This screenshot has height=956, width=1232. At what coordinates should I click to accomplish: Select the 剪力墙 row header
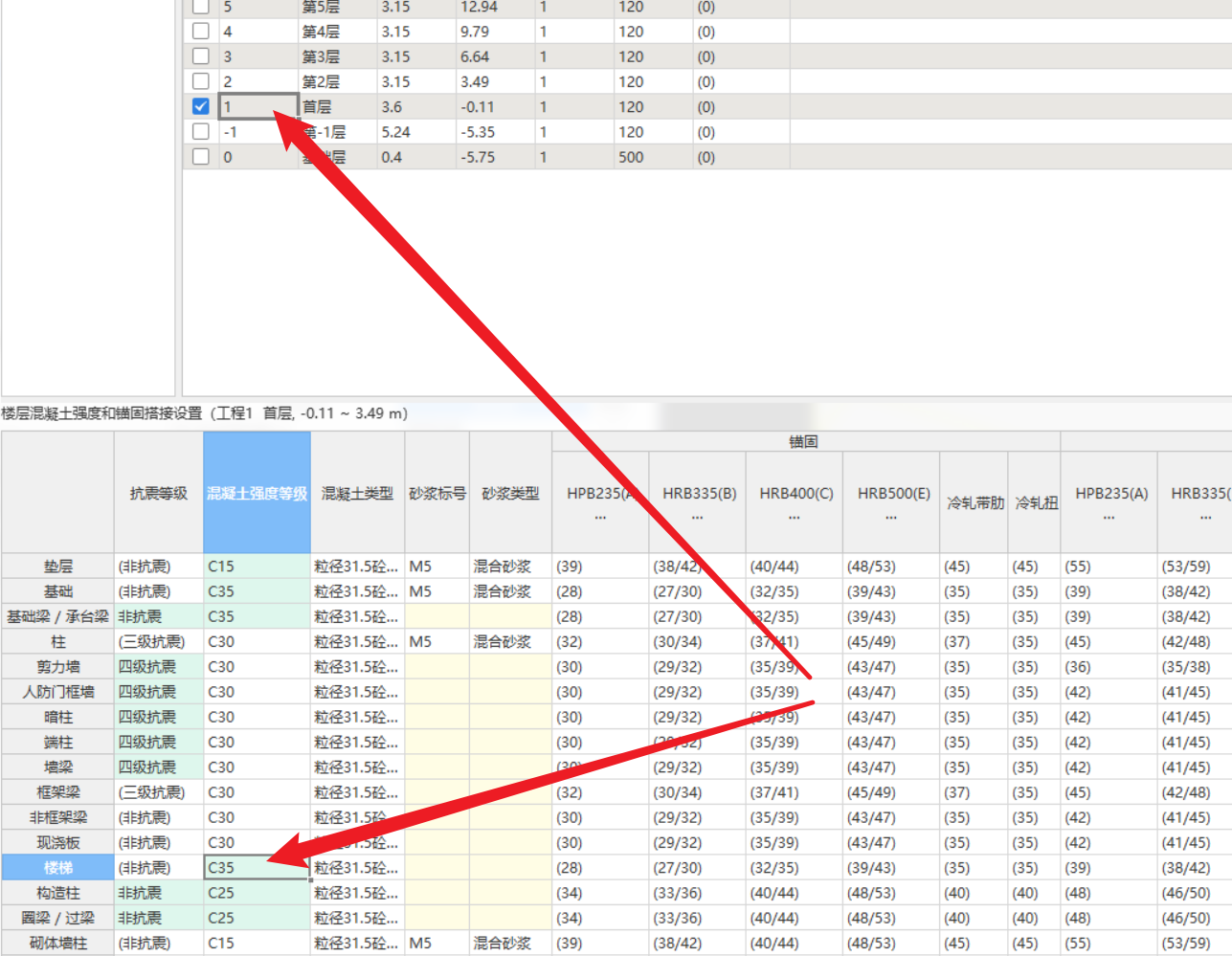tap(58, 667)
